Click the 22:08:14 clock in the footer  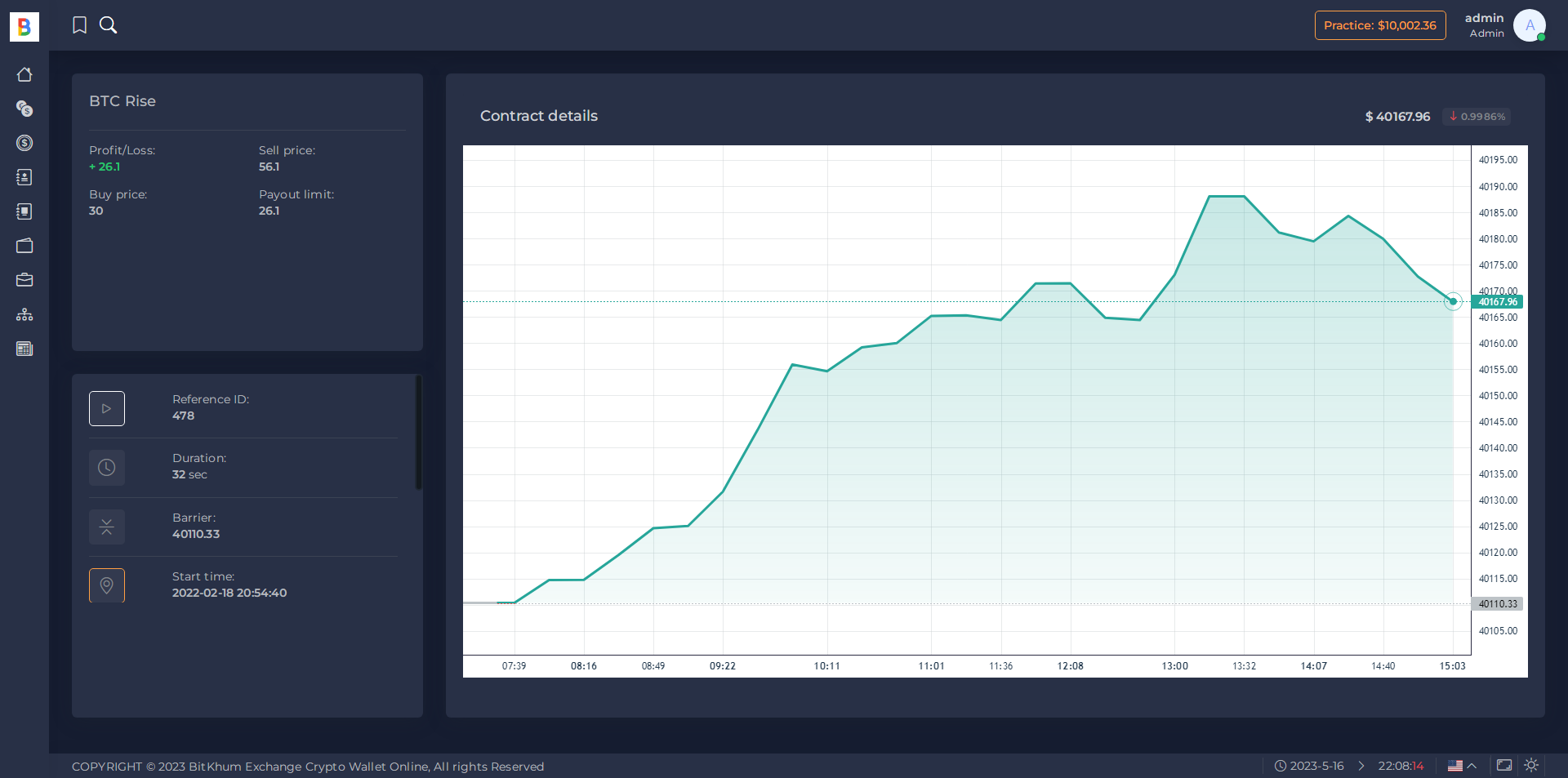pos(1401,766)
